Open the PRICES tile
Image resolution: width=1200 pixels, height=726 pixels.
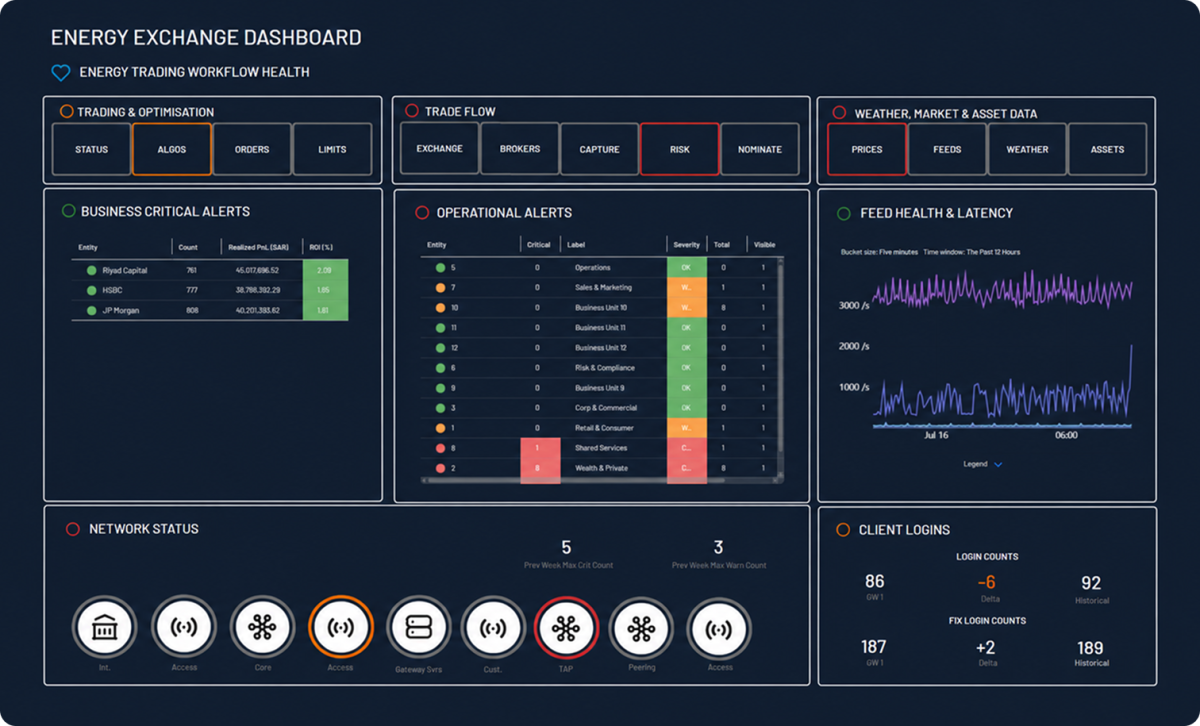coord(867,149)
